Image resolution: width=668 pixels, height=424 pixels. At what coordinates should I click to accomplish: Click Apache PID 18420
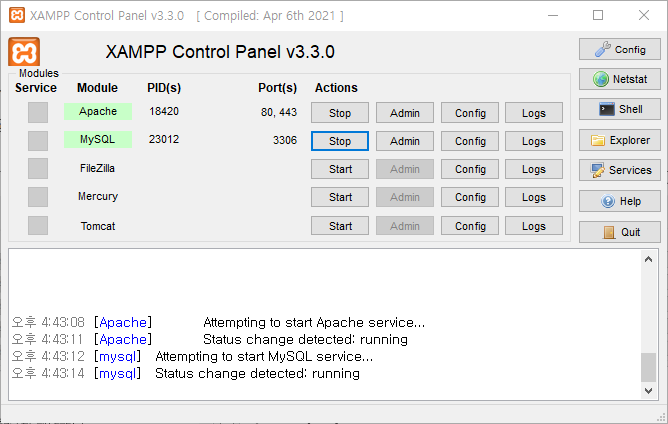coord(164,111)
